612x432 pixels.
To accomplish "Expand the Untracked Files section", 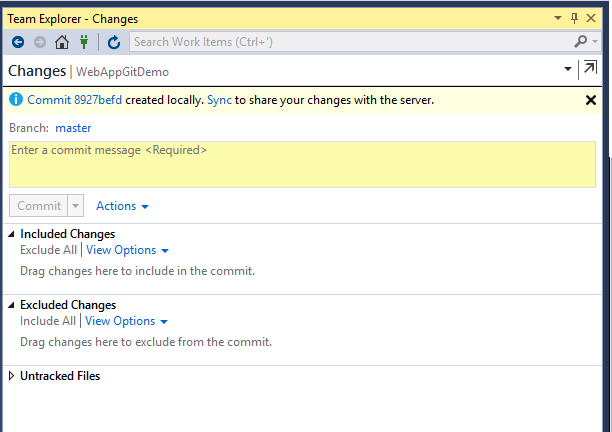I will (11, 376).
